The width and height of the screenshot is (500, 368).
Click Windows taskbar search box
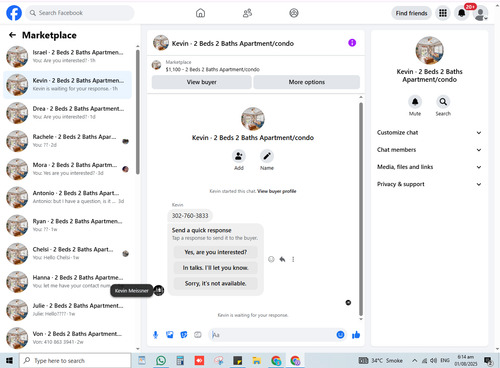[x=75, y=360]
